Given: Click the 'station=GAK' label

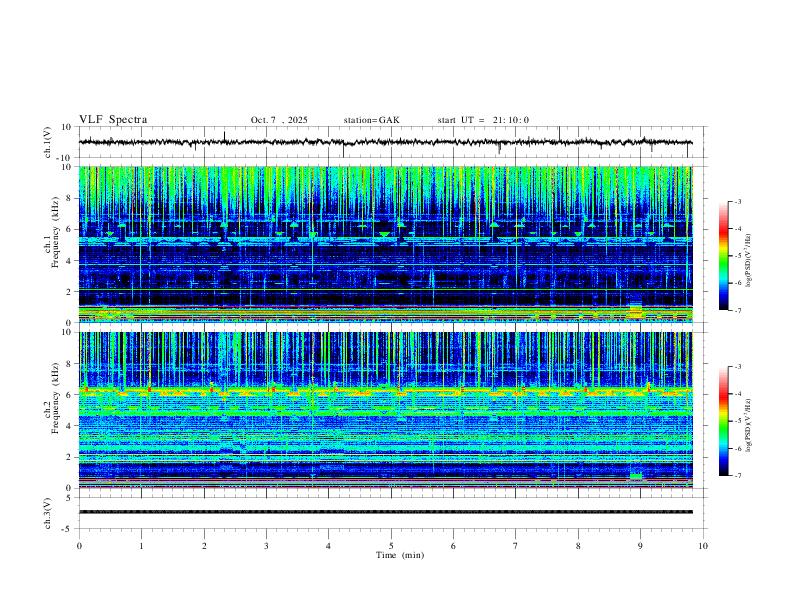Looking at the screenshot, I should [371, 120].
